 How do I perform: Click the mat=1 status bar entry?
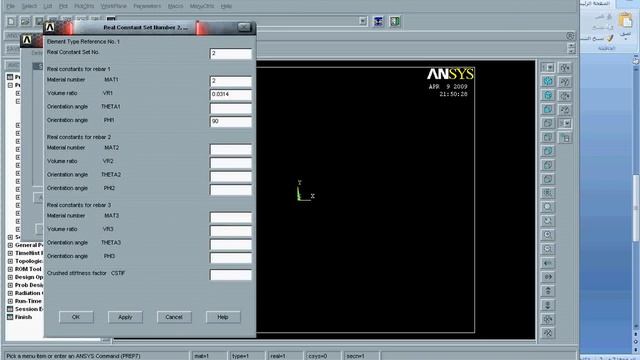[x=209, y=356]
